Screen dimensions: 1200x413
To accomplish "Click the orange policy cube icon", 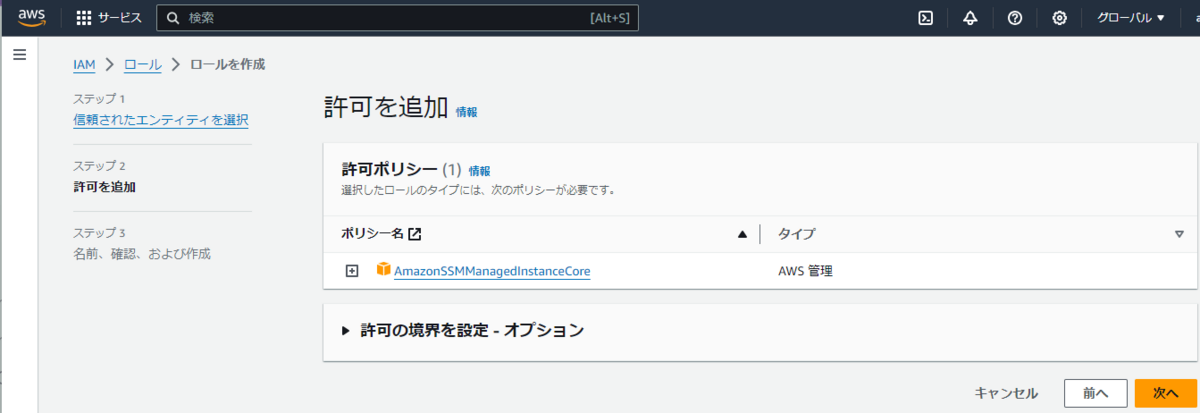I will [383, 269].
